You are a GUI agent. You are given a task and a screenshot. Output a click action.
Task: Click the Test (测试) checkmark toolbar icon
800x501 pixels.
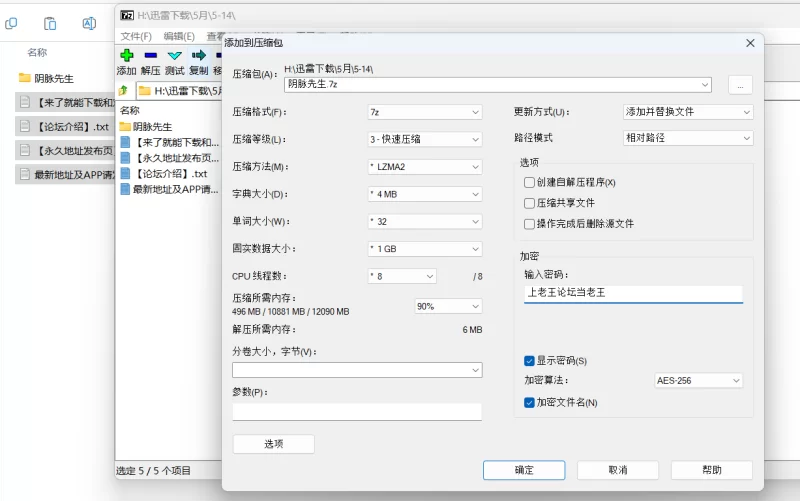coord(174,55)
